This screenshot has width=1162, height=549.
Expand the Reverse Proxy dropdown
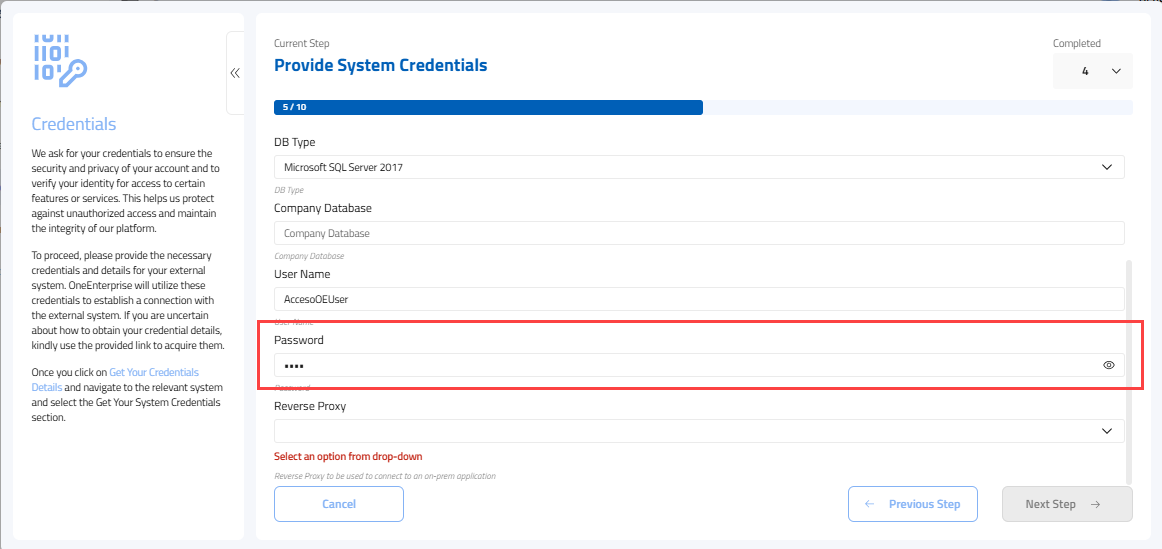pyautogui.click(x=690, y=431)
